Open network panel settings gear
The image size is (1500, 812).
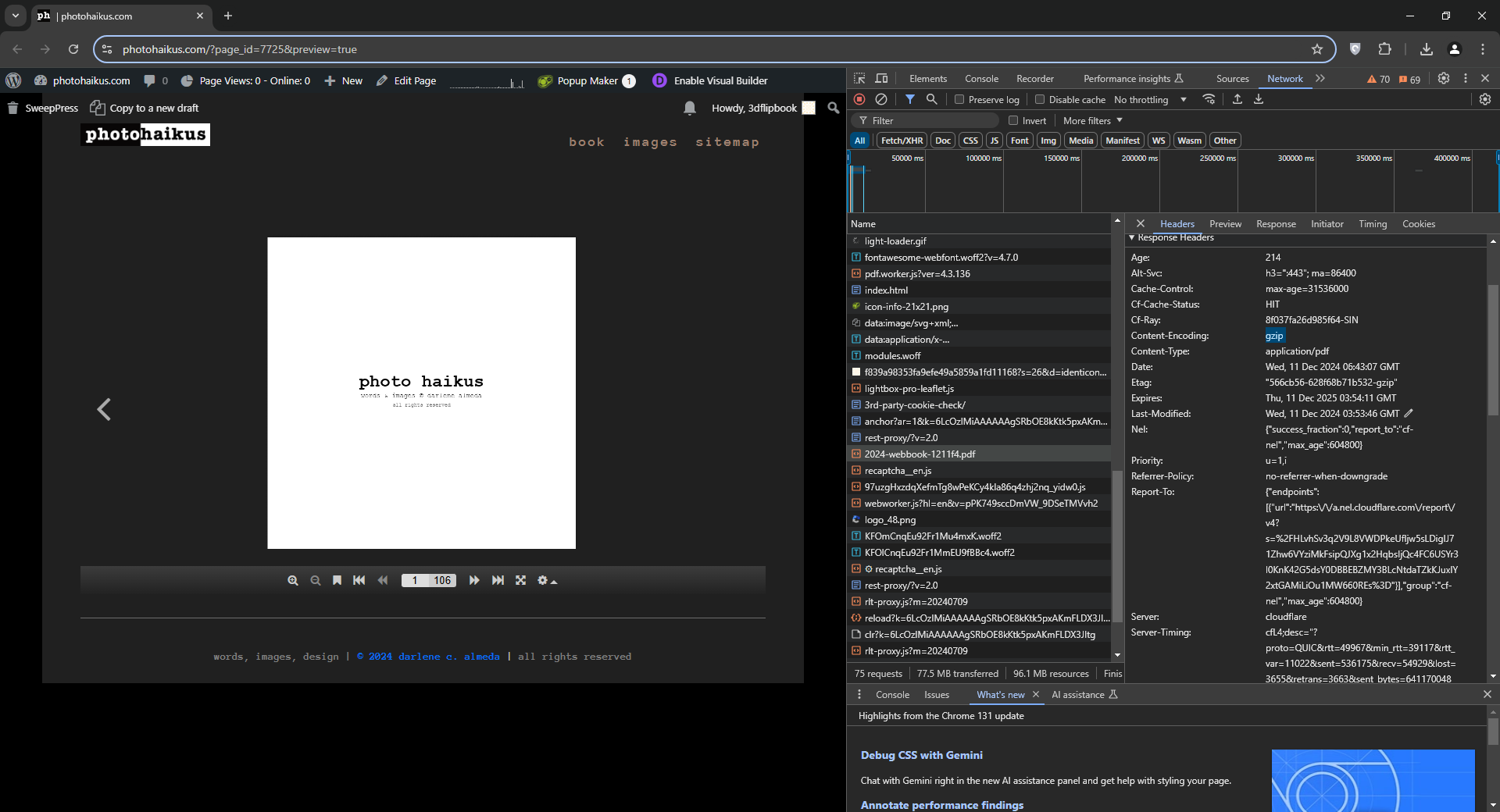[x=1485, y=99]
